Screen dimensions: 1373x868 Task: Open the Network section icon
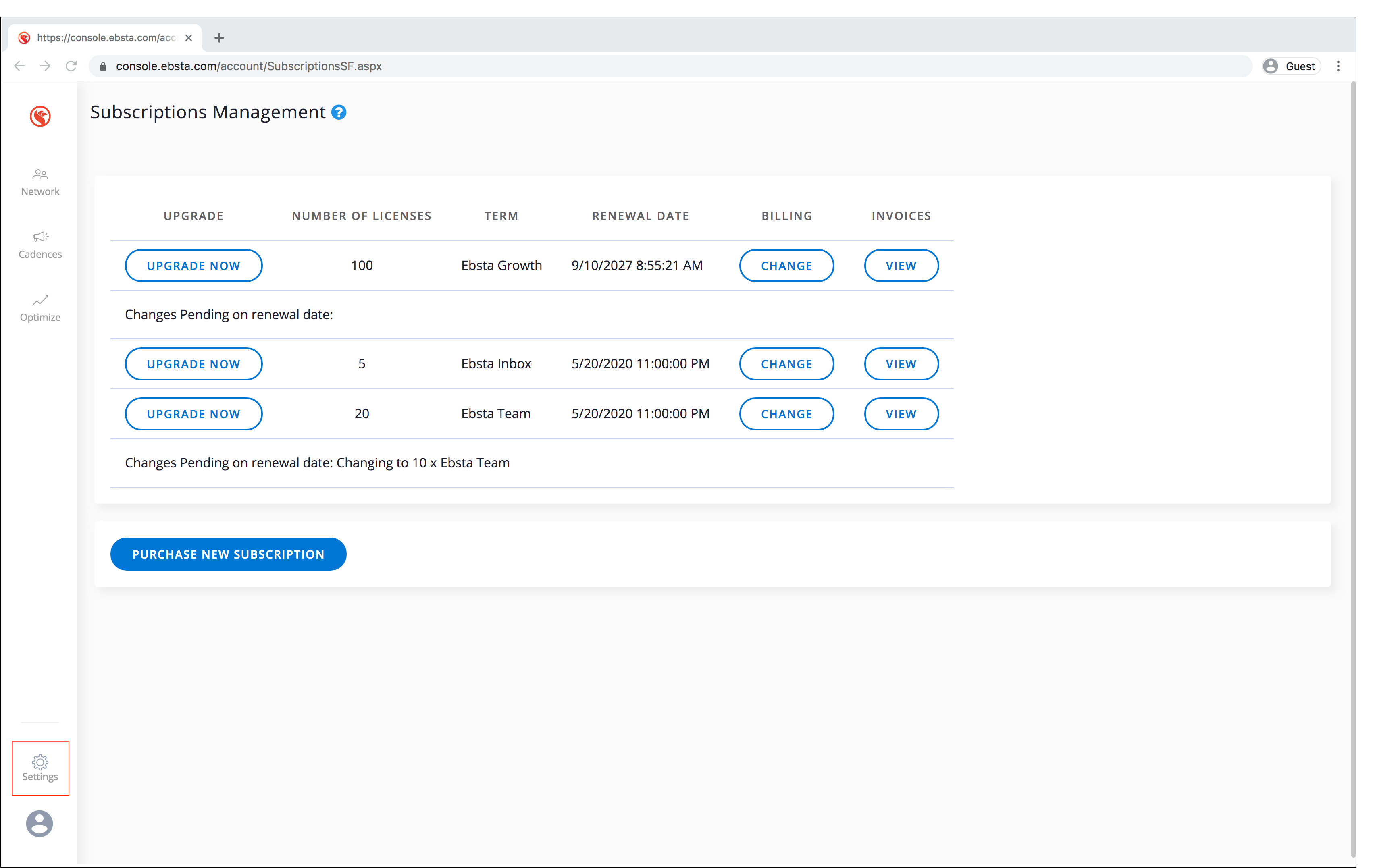click(40, 174)
